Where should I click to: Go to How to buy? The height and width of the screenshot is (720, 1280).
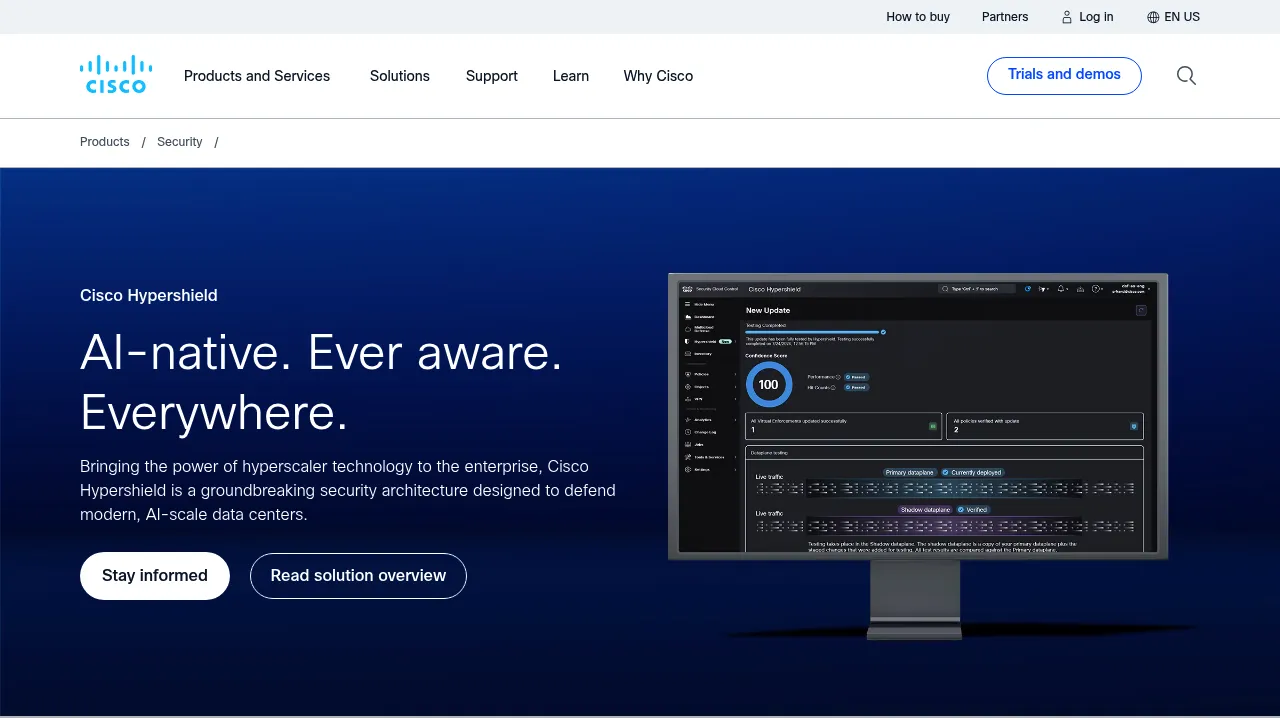(918, 17)
